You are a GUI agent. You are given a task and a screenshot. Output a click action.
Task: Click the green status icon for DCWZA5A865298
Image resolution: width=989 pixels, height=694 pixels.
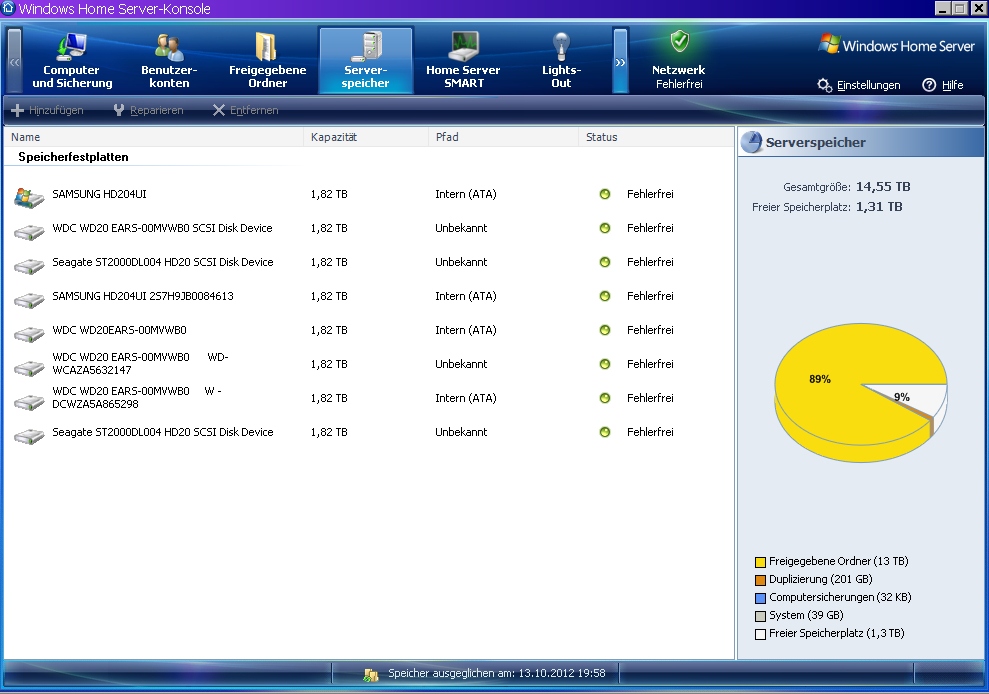point(605,398)
